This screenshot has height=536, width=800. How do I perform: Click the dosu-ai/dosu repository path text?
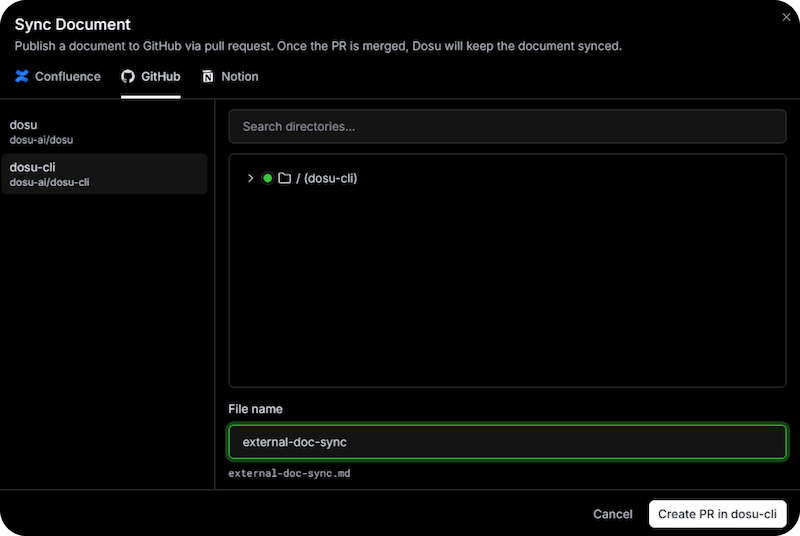tap(41, 140)
